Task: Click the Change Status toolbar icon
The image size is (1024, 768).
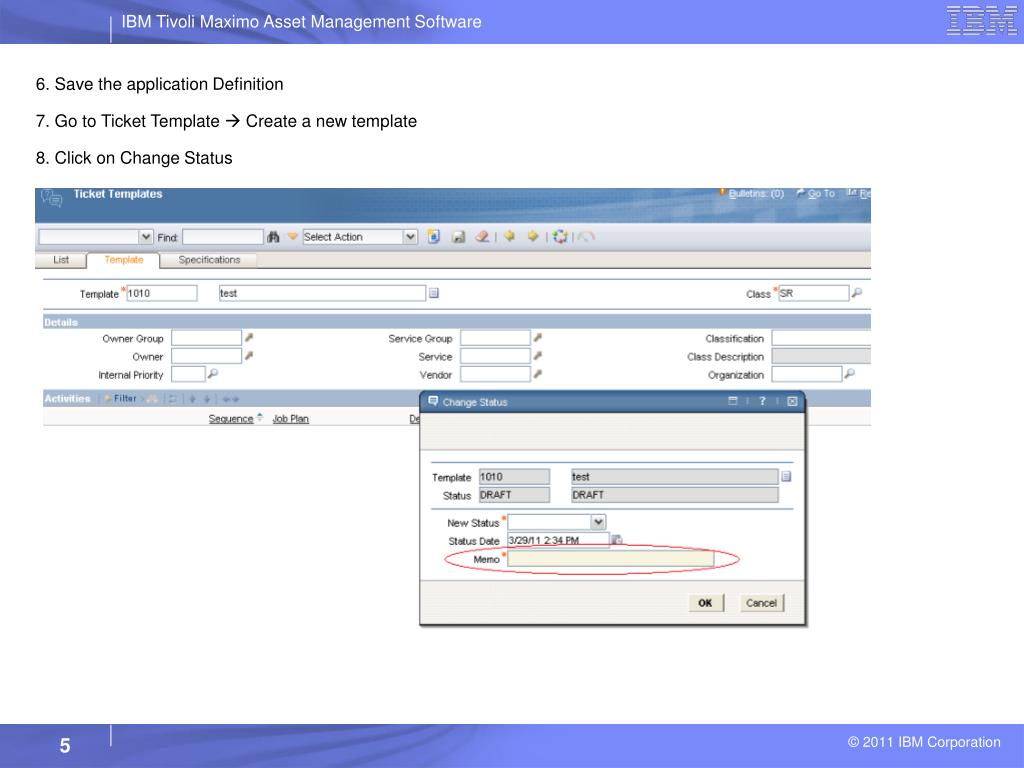Action: pyautogui.click(x=560, y=236)
